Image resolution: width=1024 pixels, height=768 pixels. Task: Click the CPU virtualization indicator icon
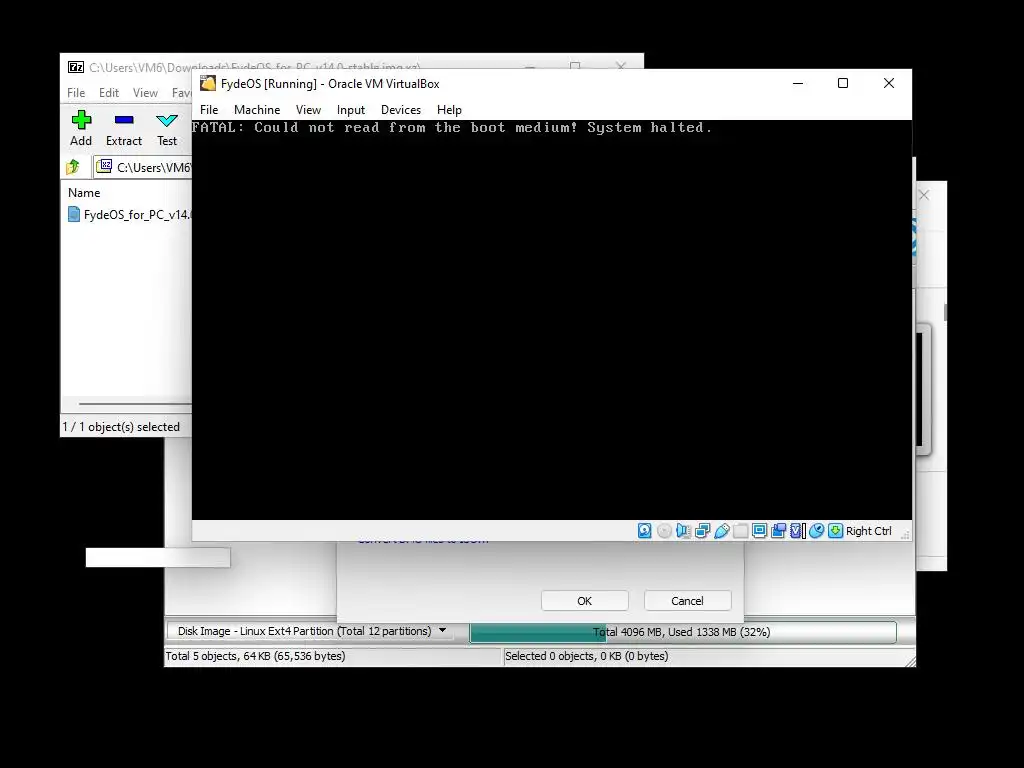pyautogui.click(x=797, y=531)
